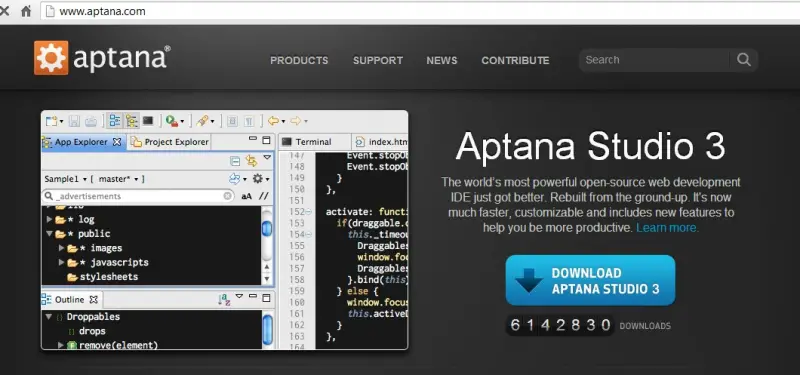Click the magnifier search button in header
The image size is (800, 375).
point(744,60)
